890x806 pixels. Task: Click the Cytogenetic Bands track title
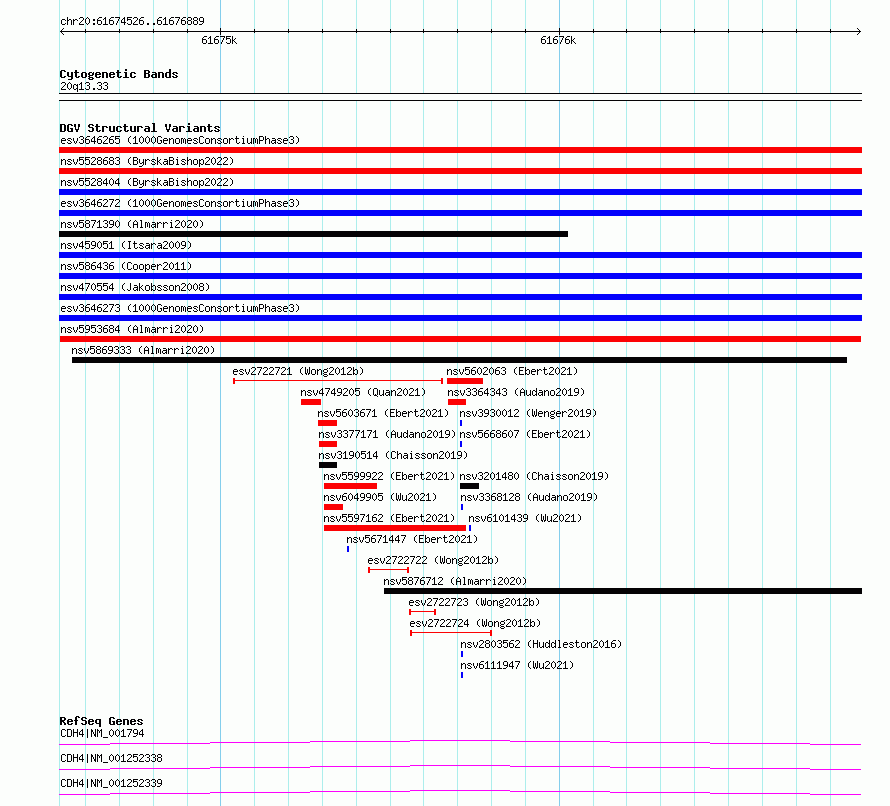(x=119, y=74)
